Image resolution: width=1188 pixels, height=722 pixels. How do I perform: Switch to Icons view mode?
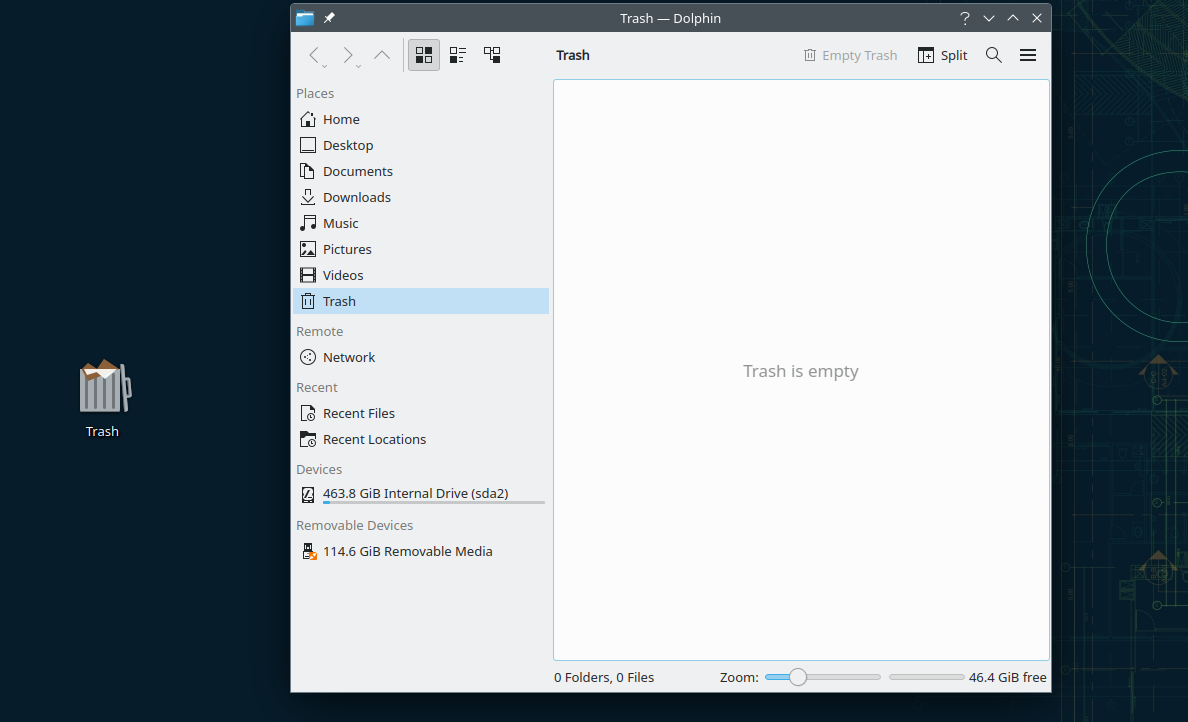[423, 55]
